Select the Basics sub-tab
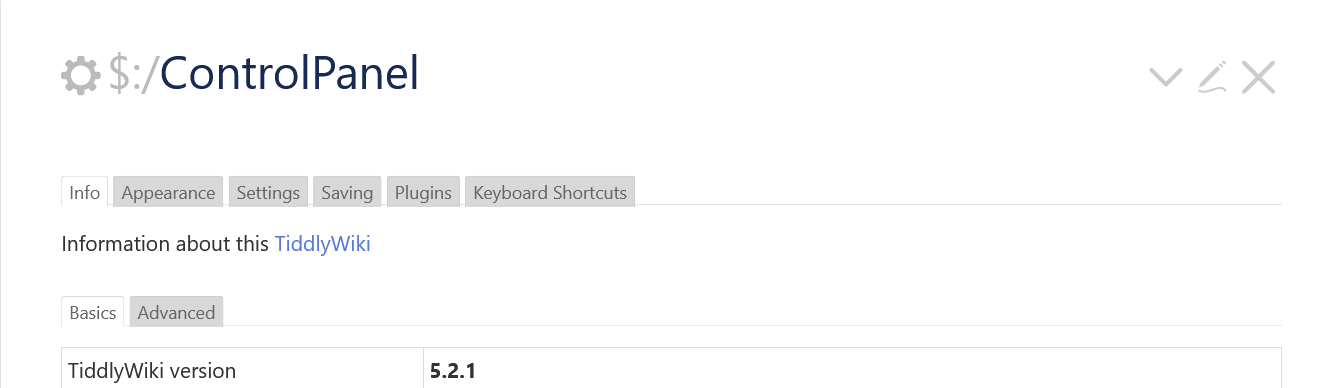 [93, 312]
